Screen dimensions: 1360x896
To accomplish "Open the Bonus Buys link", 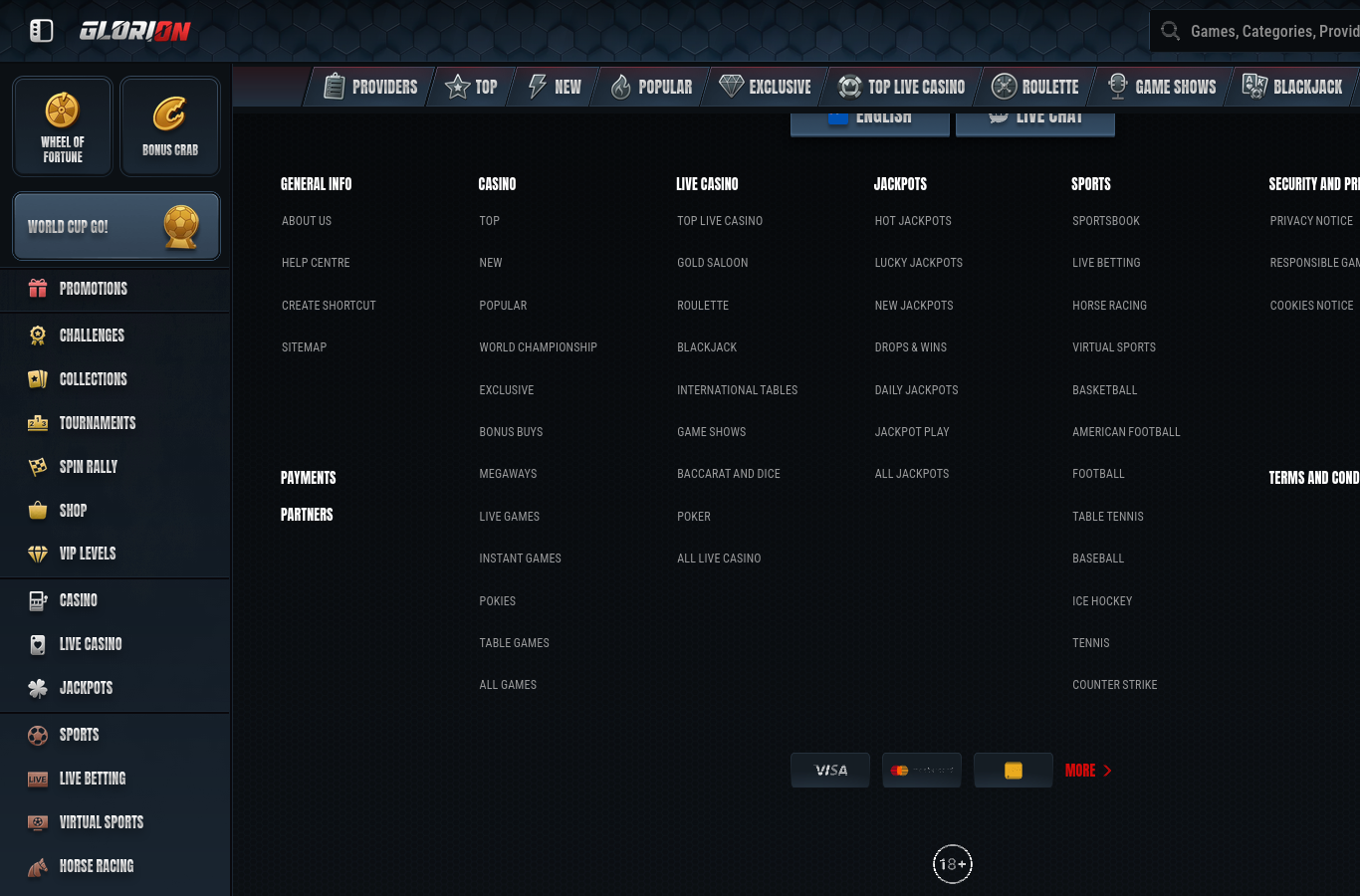I will pyautogui.click(x=511, y=432).
